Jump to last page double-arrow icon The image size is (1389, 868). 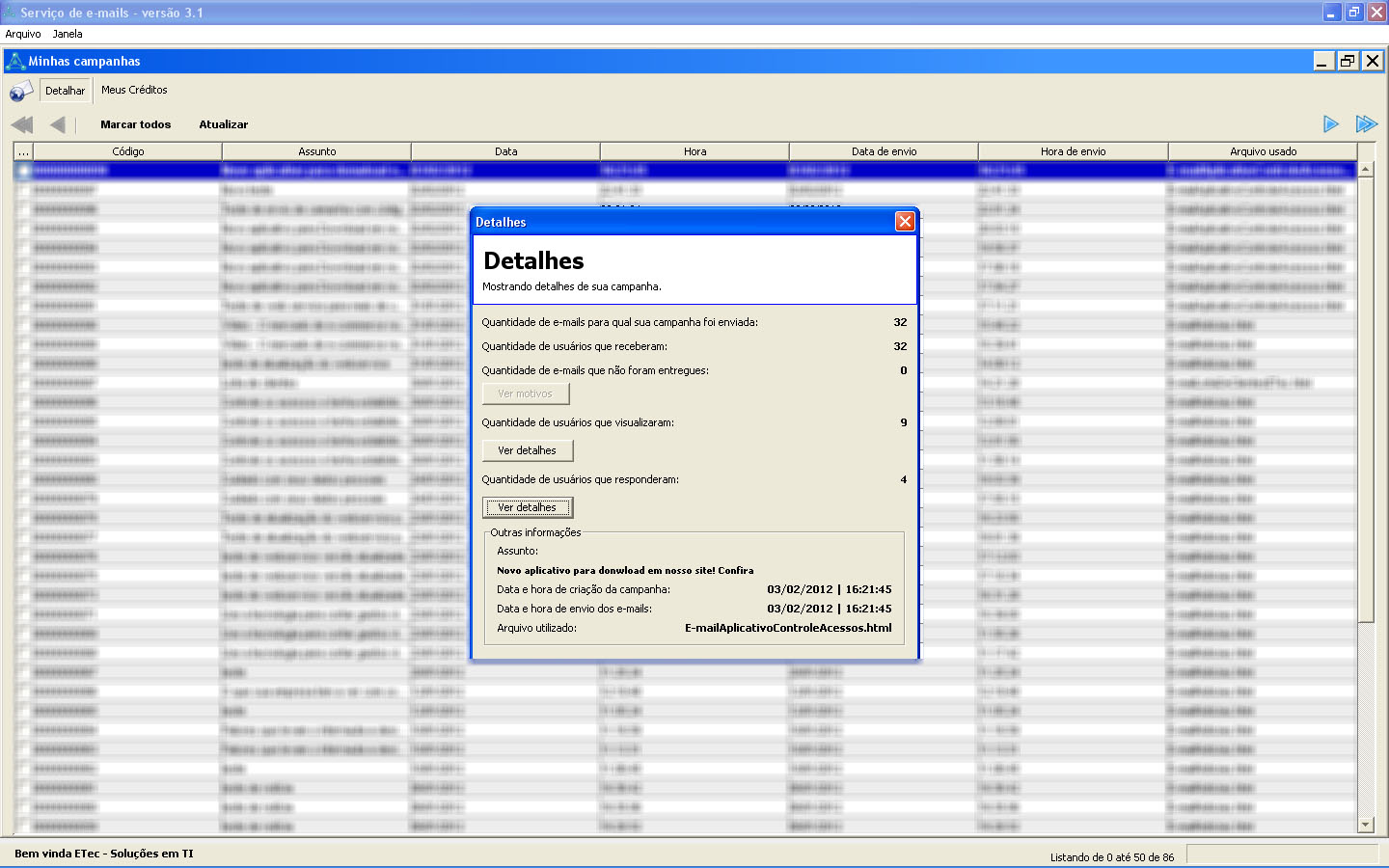1366,123
